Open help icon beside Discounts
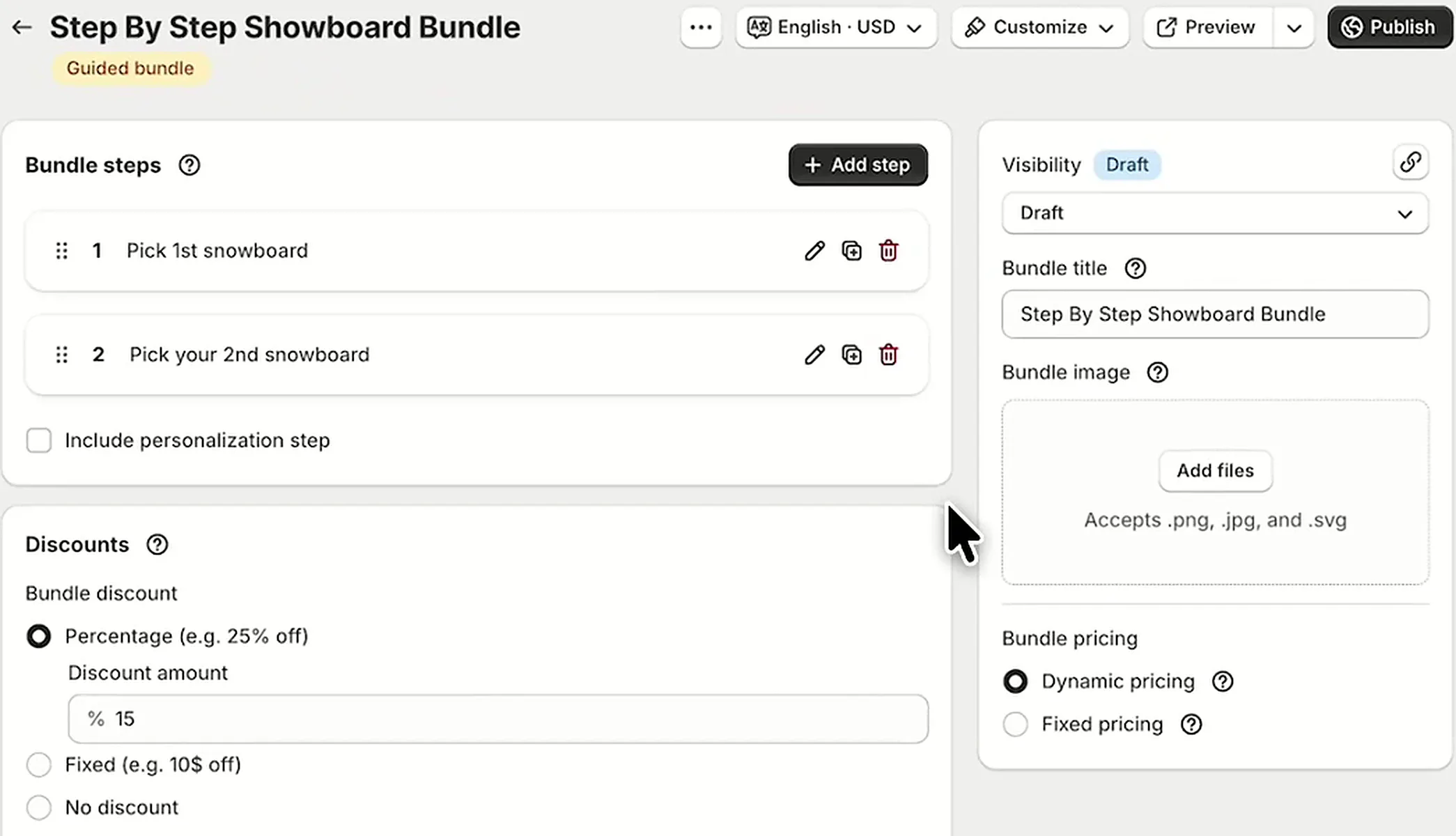1456x836 pixels. point(157,545)
